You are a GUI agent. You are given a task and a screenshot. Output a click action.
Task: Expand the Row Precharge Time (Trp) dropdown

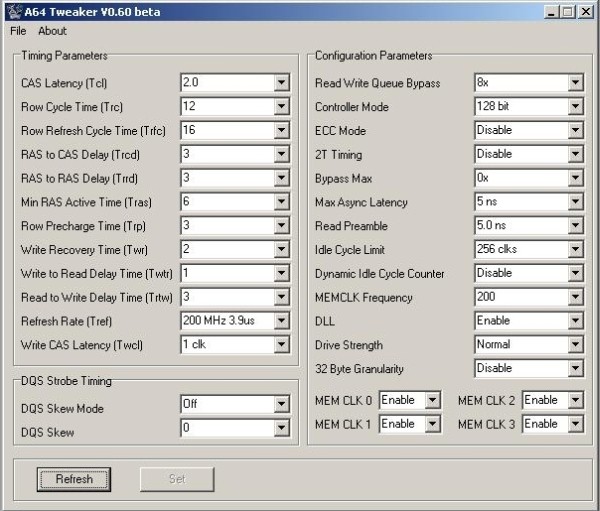coord(281,225)
